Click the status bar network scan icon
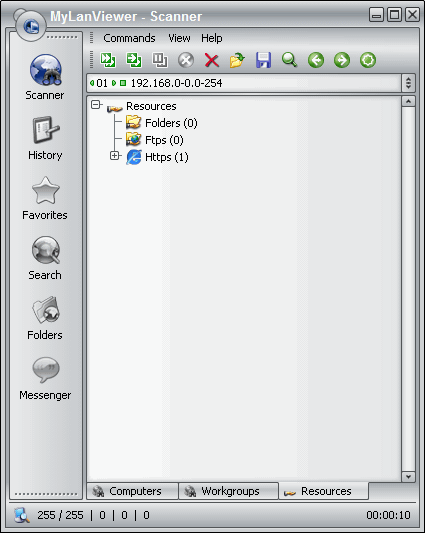The width and height of the screenshot is (425, 533). 22,515
